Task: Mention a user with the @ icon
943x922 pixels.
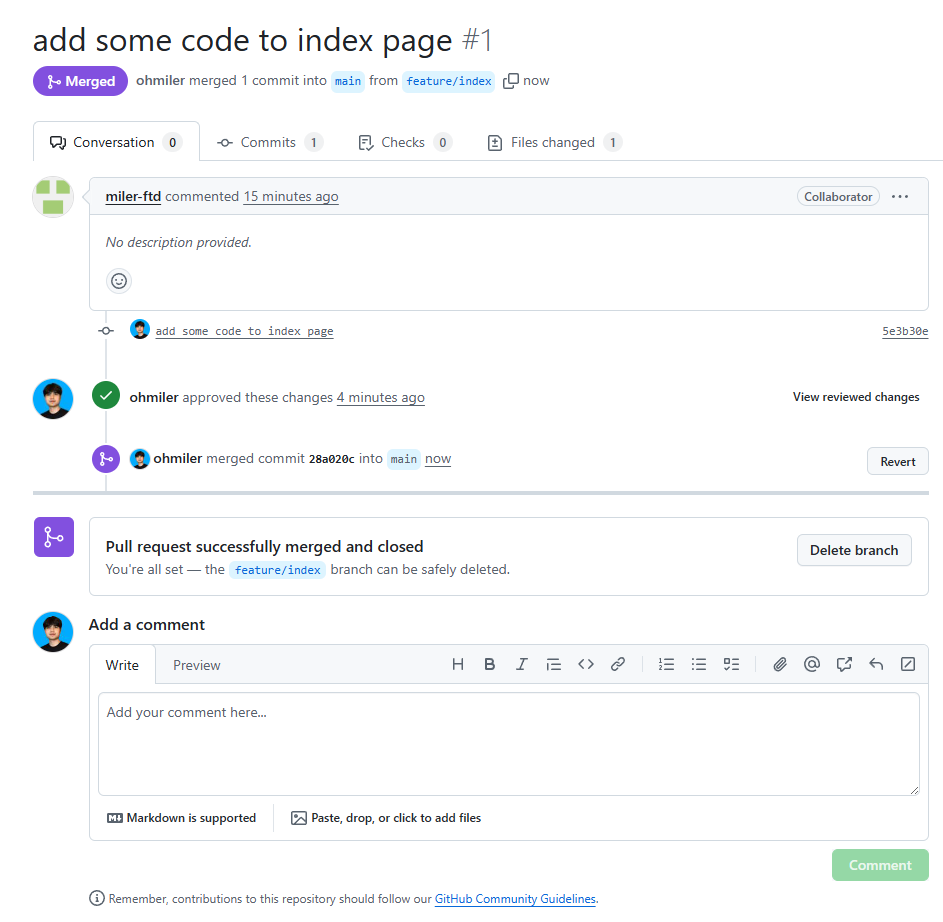Action: 812,664
